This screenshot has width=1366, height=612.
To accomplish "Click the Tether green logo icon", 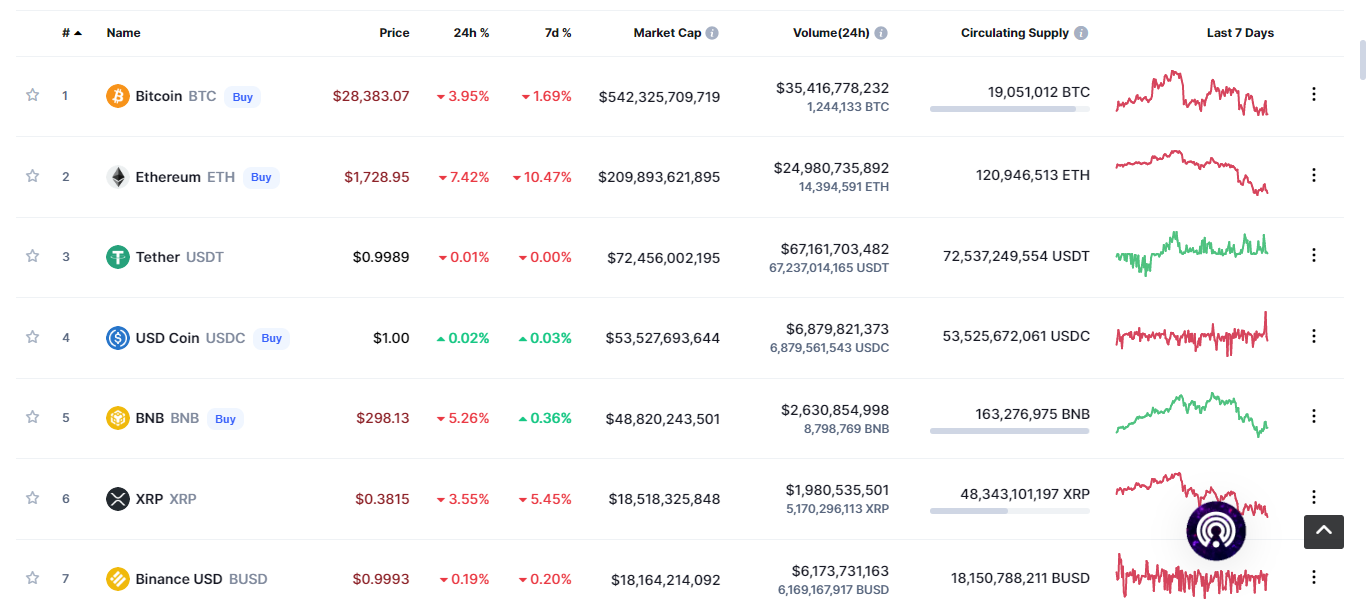I will pyautogui.click(x=118, y=257).
